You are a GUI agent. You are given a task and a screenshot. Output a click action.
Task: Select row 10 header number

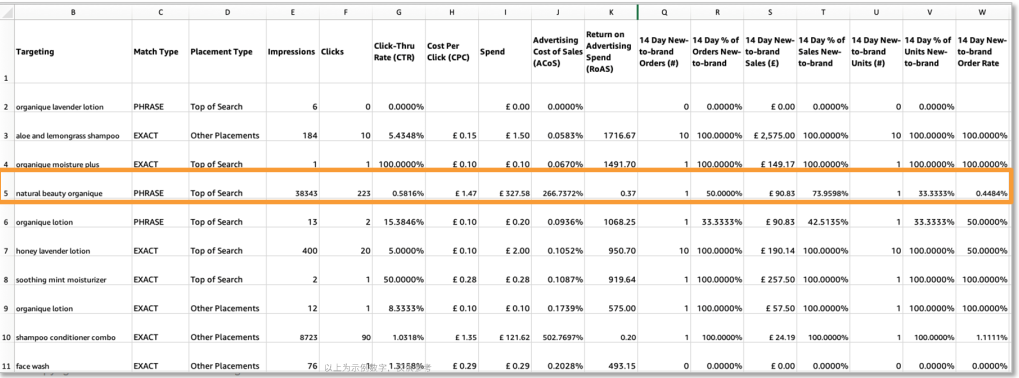[x=6, y=338]
